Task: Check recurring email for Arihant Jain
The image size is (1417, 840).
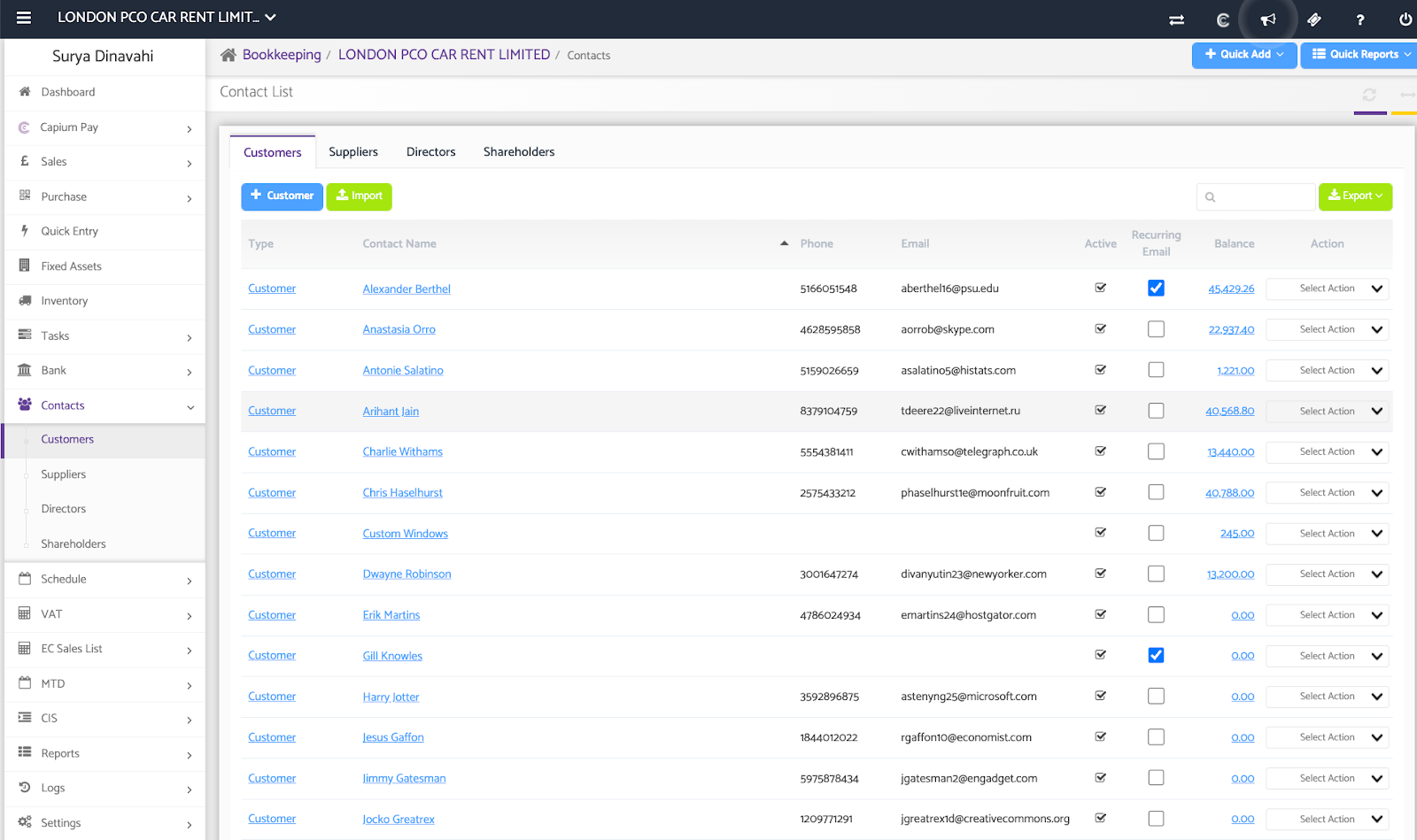Action: tap(1156, 411)
